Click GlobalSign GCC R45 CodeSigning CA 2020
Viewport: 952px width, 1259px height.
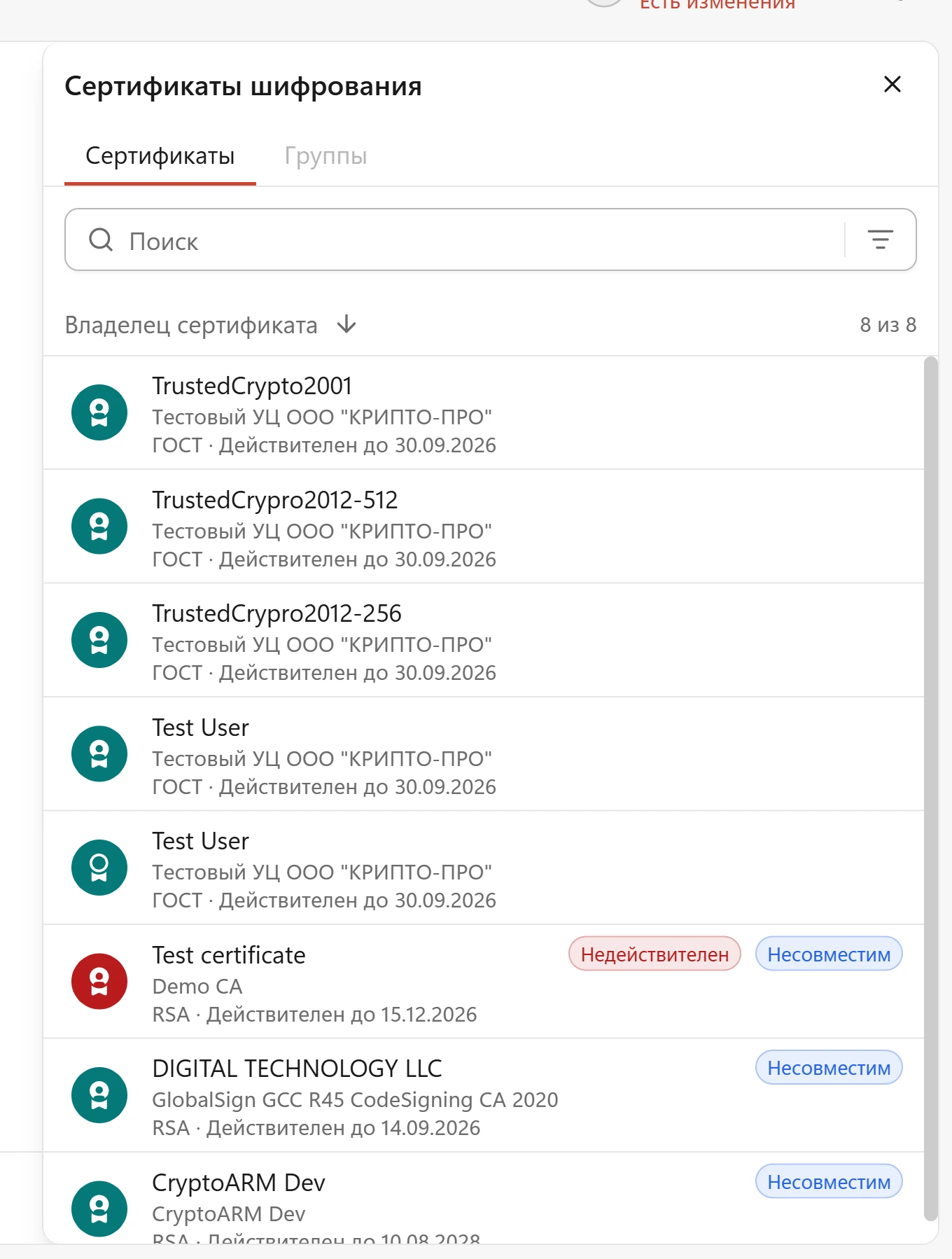click(x=355, y=1100)
